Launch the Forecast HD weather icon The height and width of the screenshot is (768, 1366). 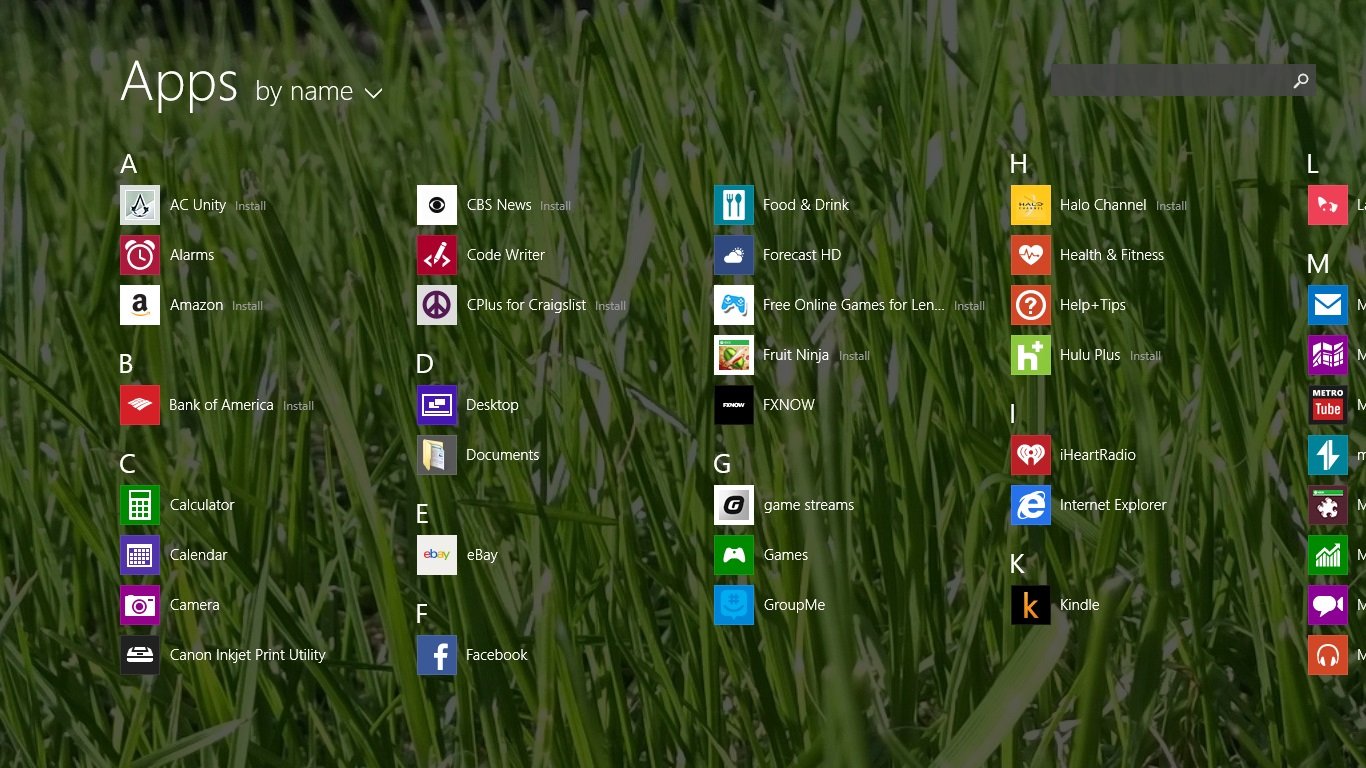pyautogui.click(x=734, y=255)
